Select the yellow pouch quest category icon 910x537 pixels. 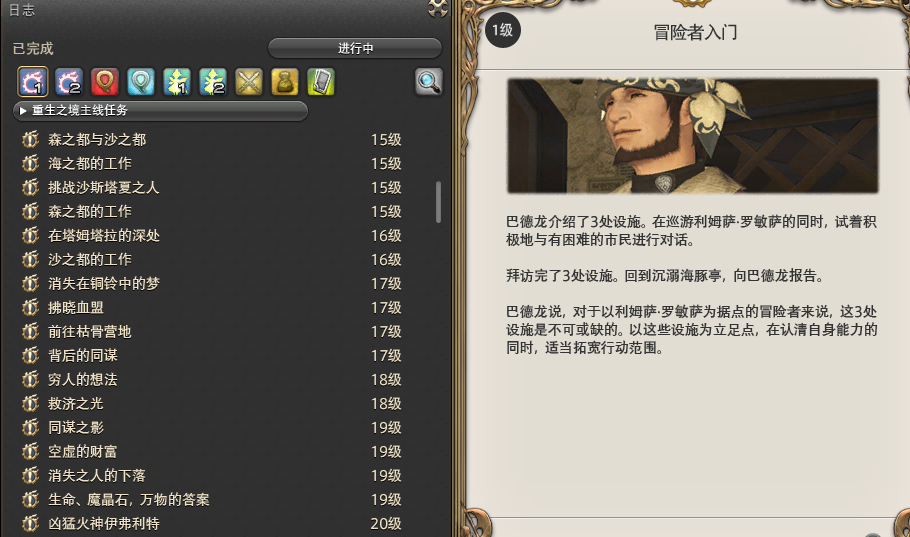(285, 82)
